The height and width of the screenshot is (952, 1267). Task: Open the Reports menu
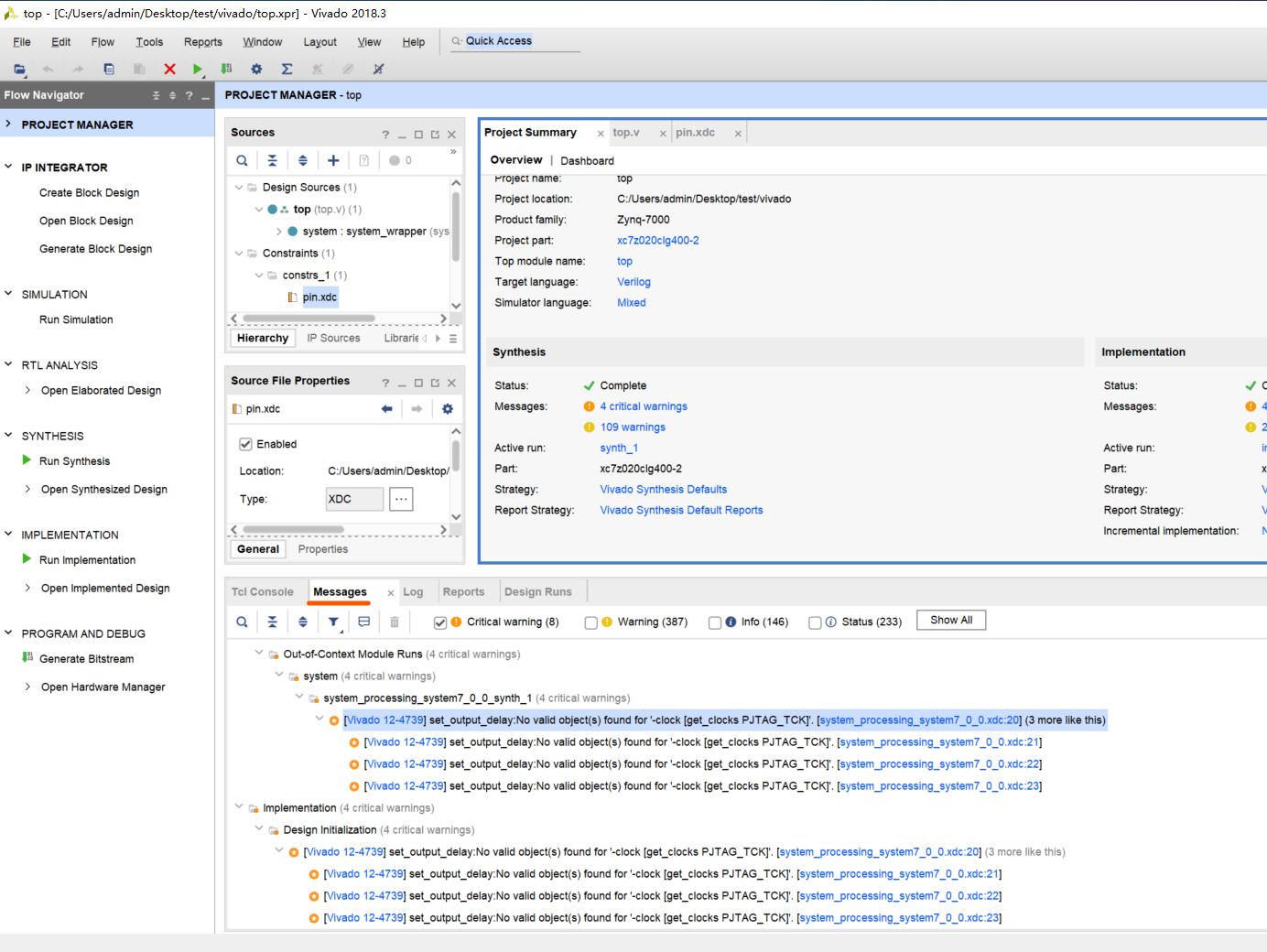coord(202,42)
